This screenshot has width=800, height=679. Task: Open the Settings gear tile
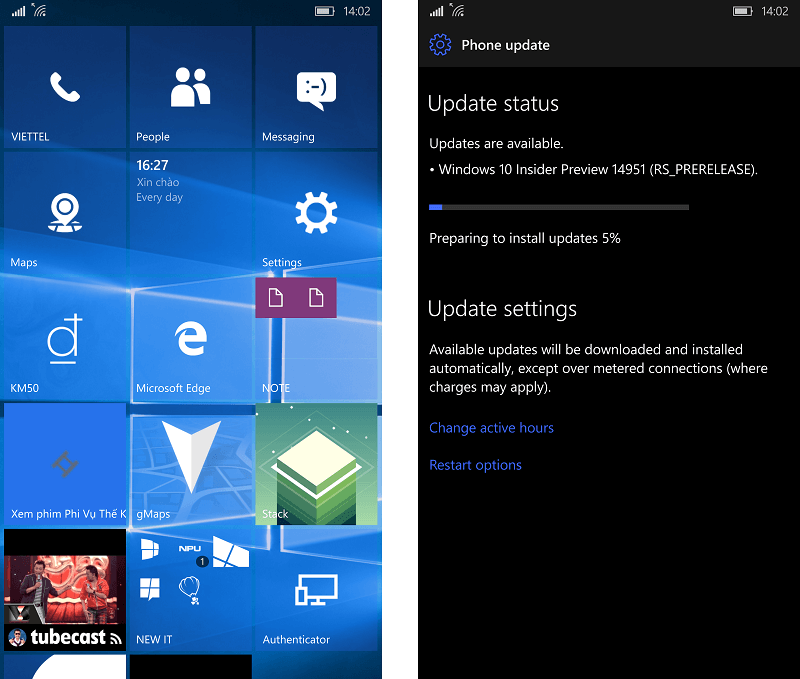[316, 212]
